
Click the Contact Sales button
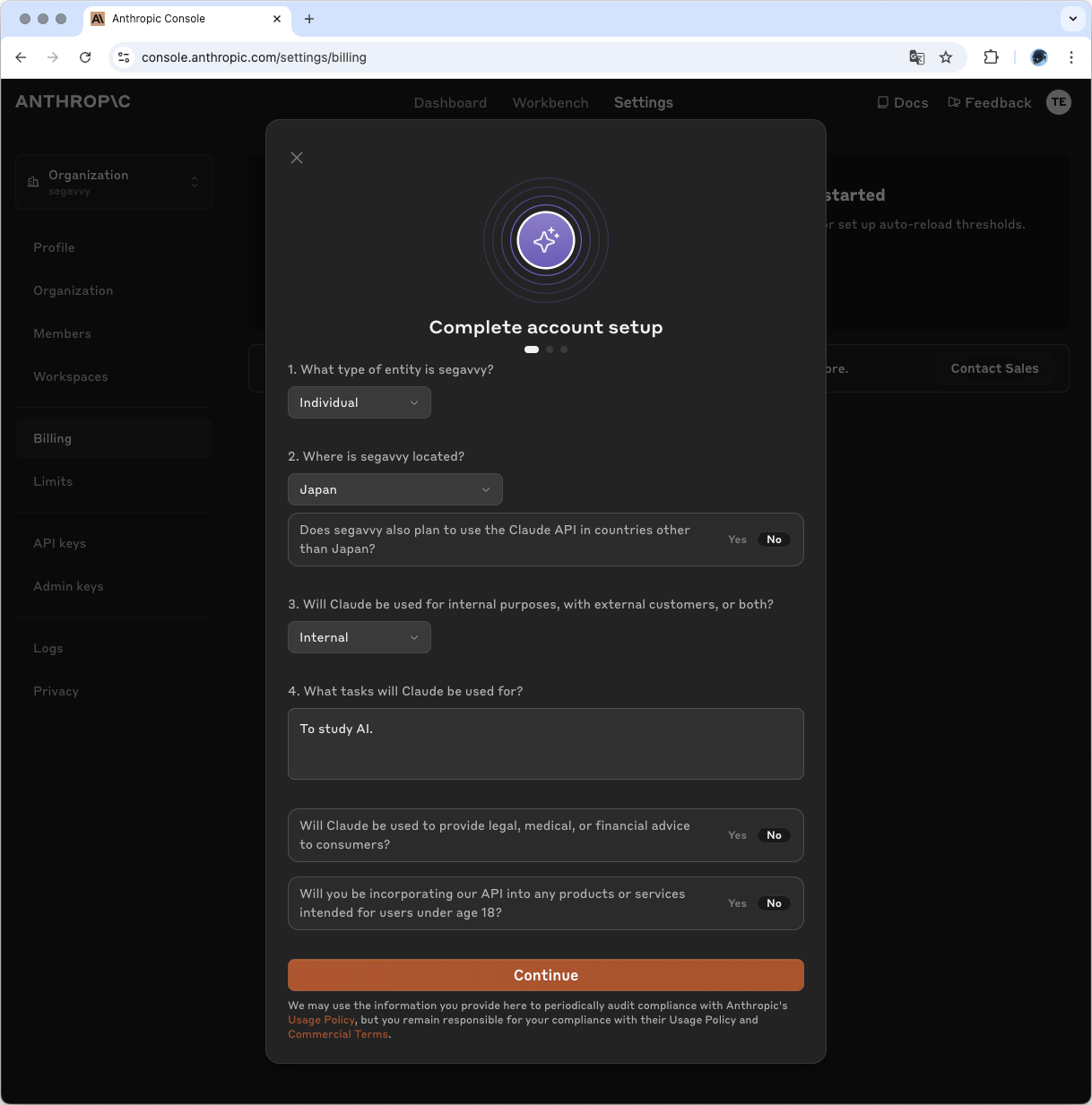[x=995, y=368]
